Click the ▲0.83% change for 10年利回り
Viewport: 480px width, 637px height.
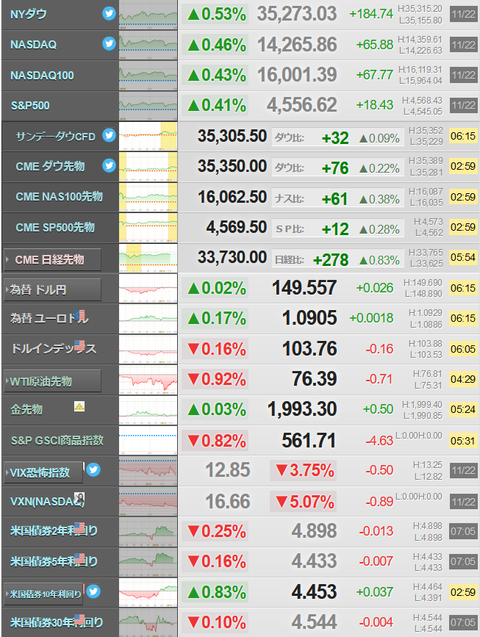click(216, 592)
